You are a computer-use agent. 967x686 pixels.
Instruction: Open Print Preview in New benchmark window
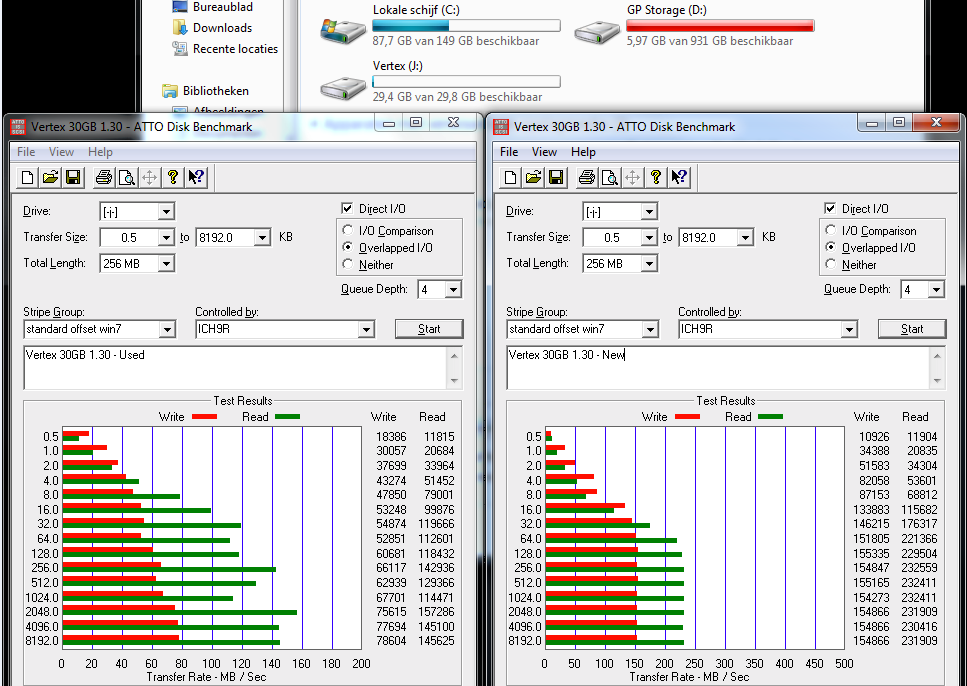[609, 178]
